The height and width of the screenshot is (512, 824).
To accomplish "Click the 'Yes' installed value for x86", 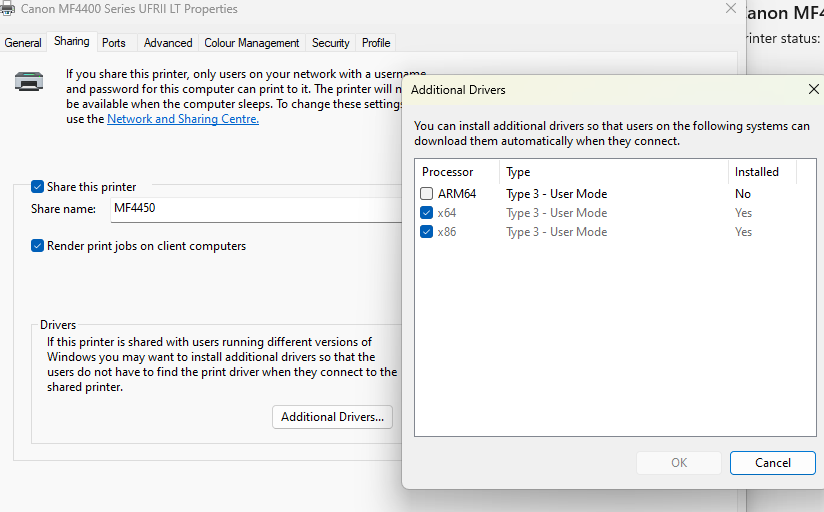I will pyautogui.click(x=743, y=232).
